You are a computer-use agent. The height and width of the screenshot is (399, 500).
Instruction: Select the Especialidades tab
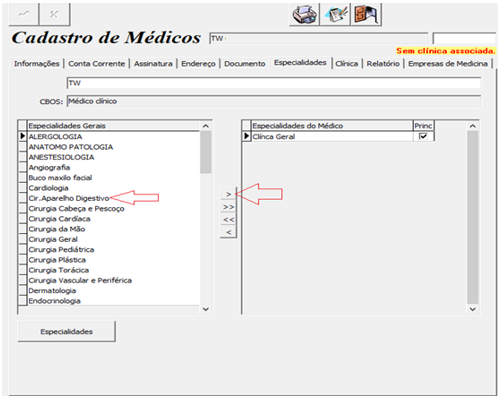pos(300,62)
